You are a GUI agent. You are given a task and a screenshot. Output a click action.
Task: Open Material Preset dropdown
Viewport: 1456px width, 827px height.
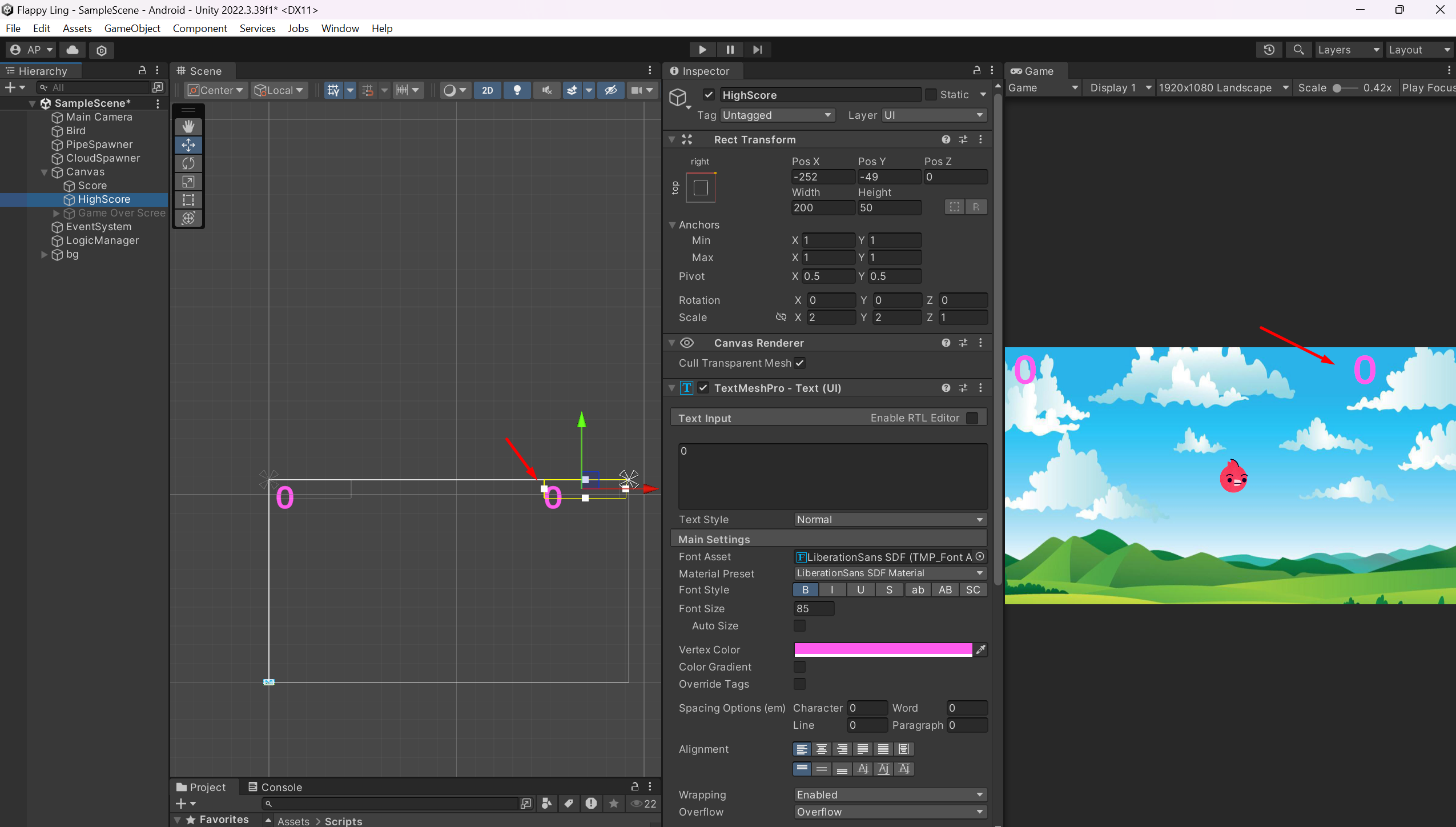[x=890, y=573]
